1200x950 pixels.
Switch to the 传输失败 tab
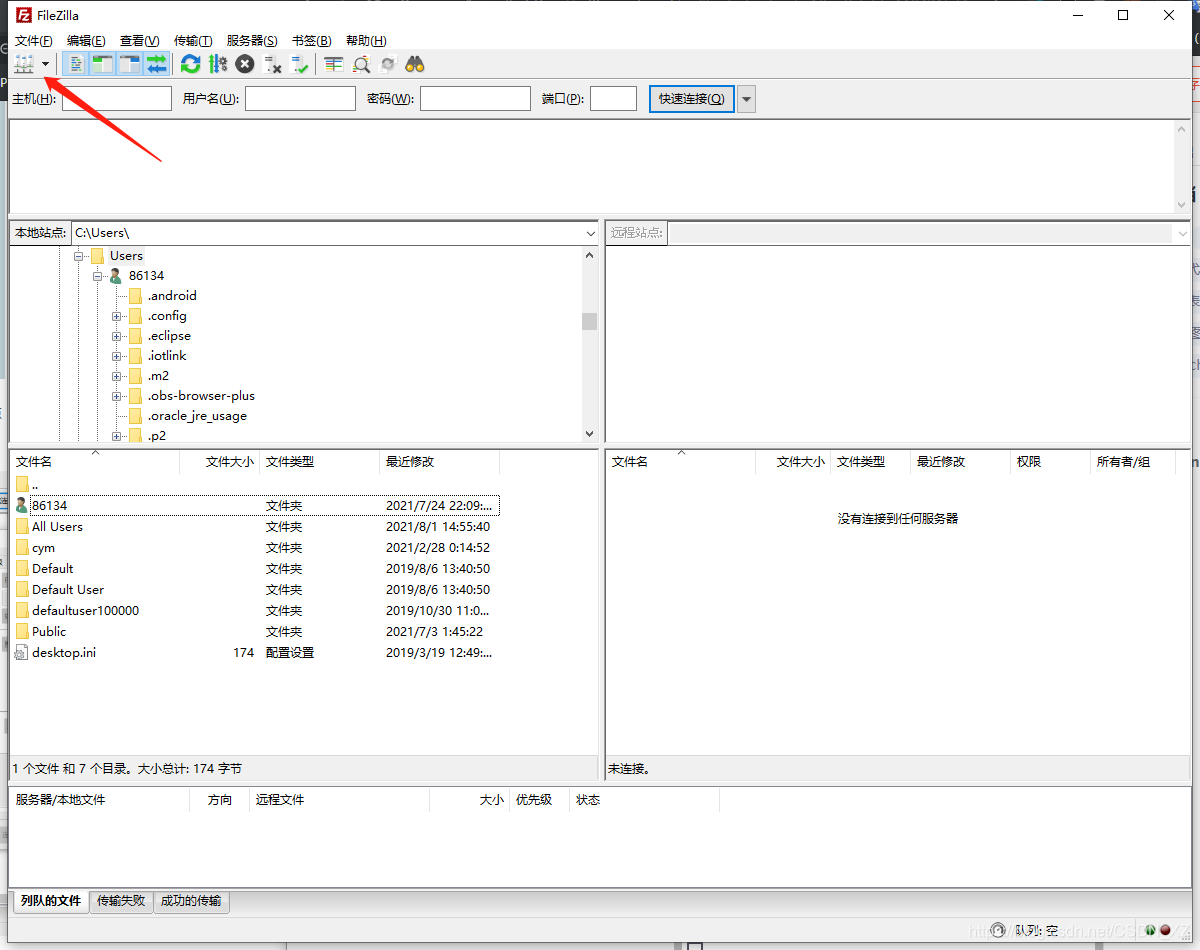click(121, 901)
